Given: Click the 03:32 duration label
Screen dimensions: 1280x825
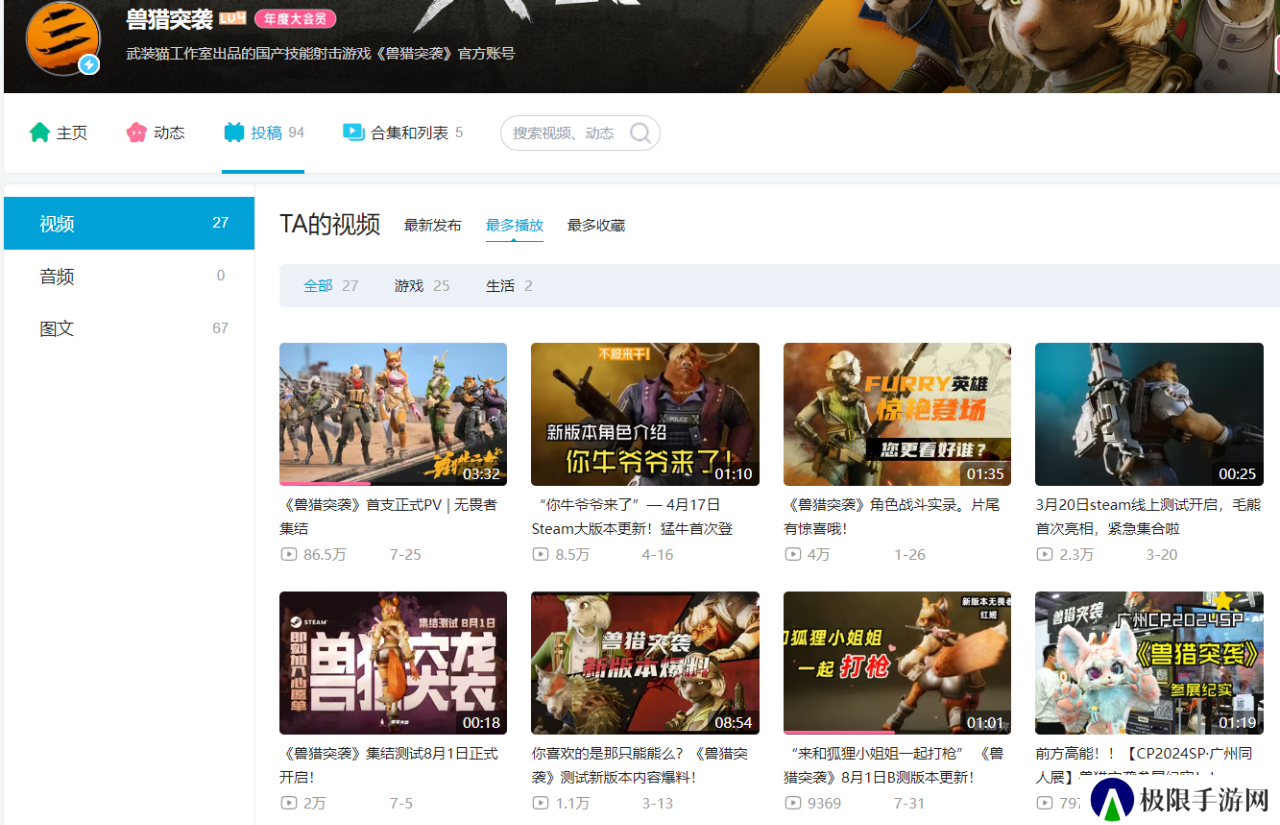Looking at the screenshot, I should [481, 473].
